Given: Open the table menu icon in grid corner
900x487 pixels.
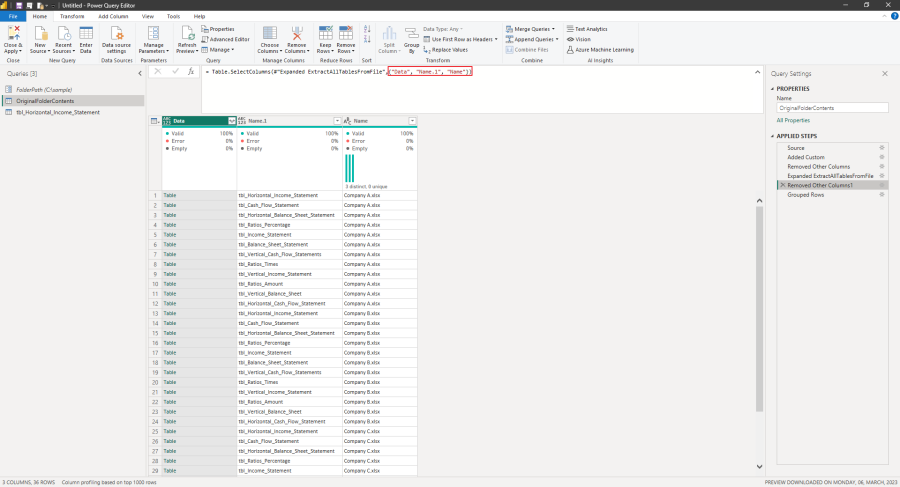Looking at the screenshot, I should click(154, 121).
